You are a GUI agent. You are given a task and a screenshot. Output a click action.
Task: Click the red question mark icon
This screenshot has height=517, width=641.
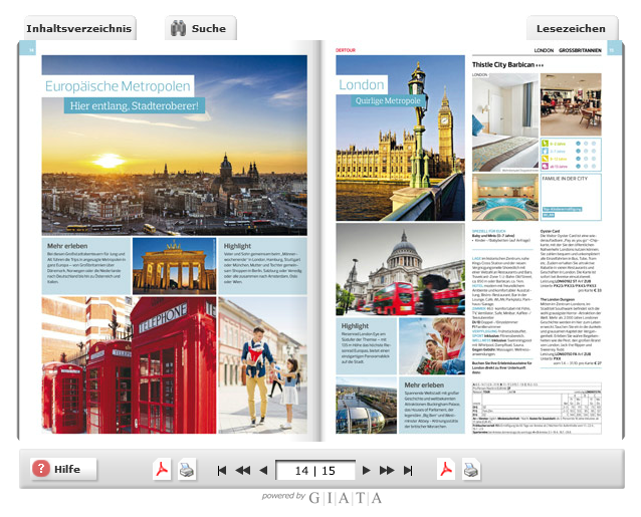tap(41, 469)
